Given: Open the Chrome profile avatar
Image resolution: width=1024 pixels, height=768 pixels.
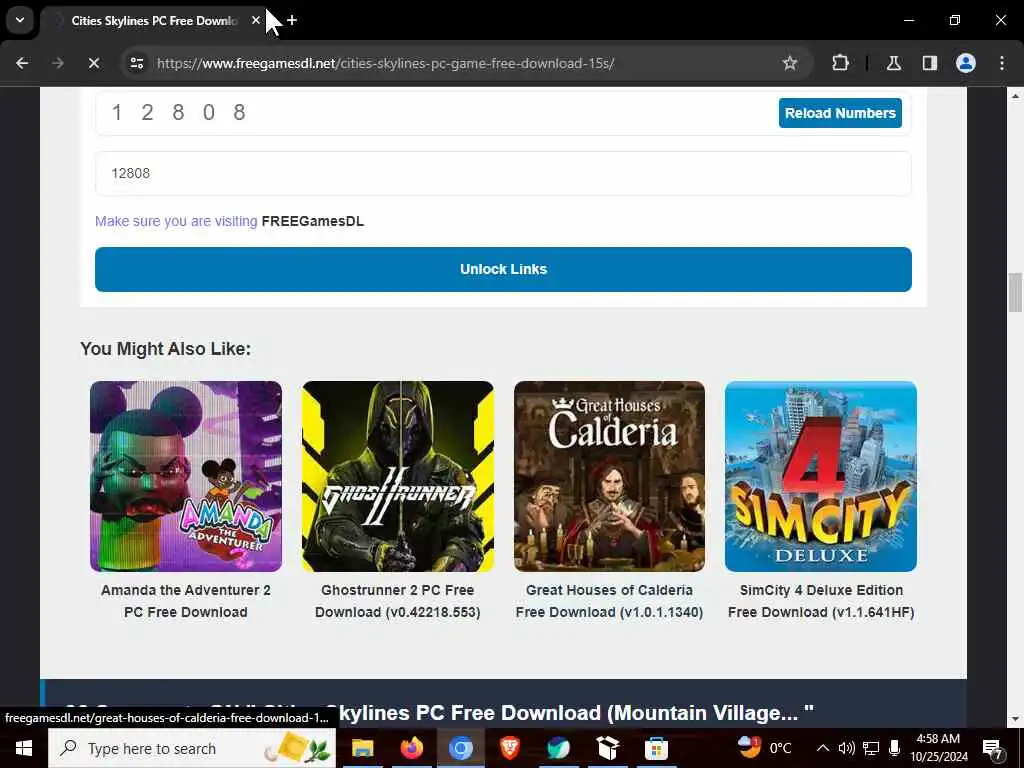Looking at the screenshot, I should pos(965,63).
